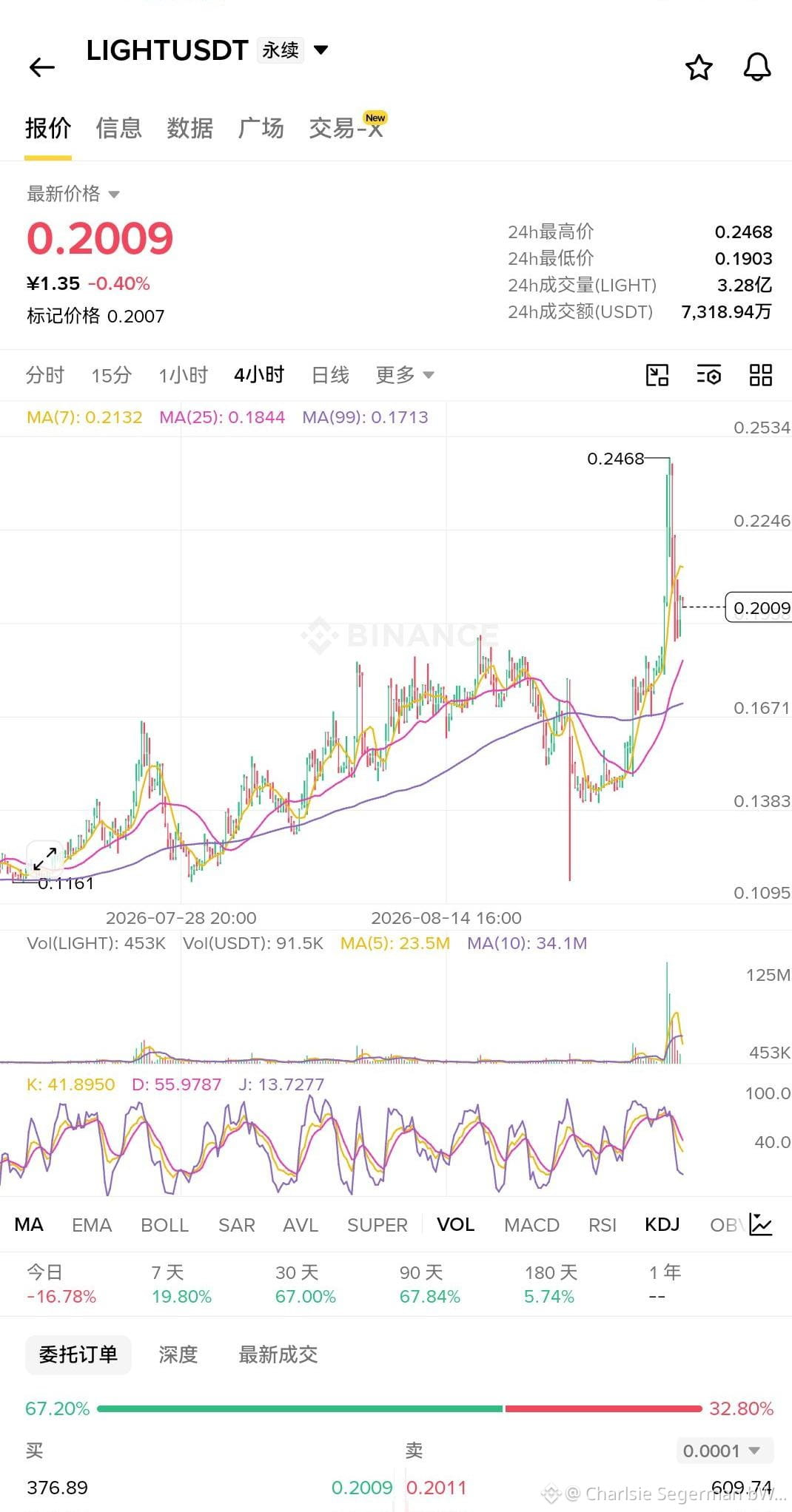Select the 30 天 performance 67.00%

pyautogui.click(x=306, y=1284)
